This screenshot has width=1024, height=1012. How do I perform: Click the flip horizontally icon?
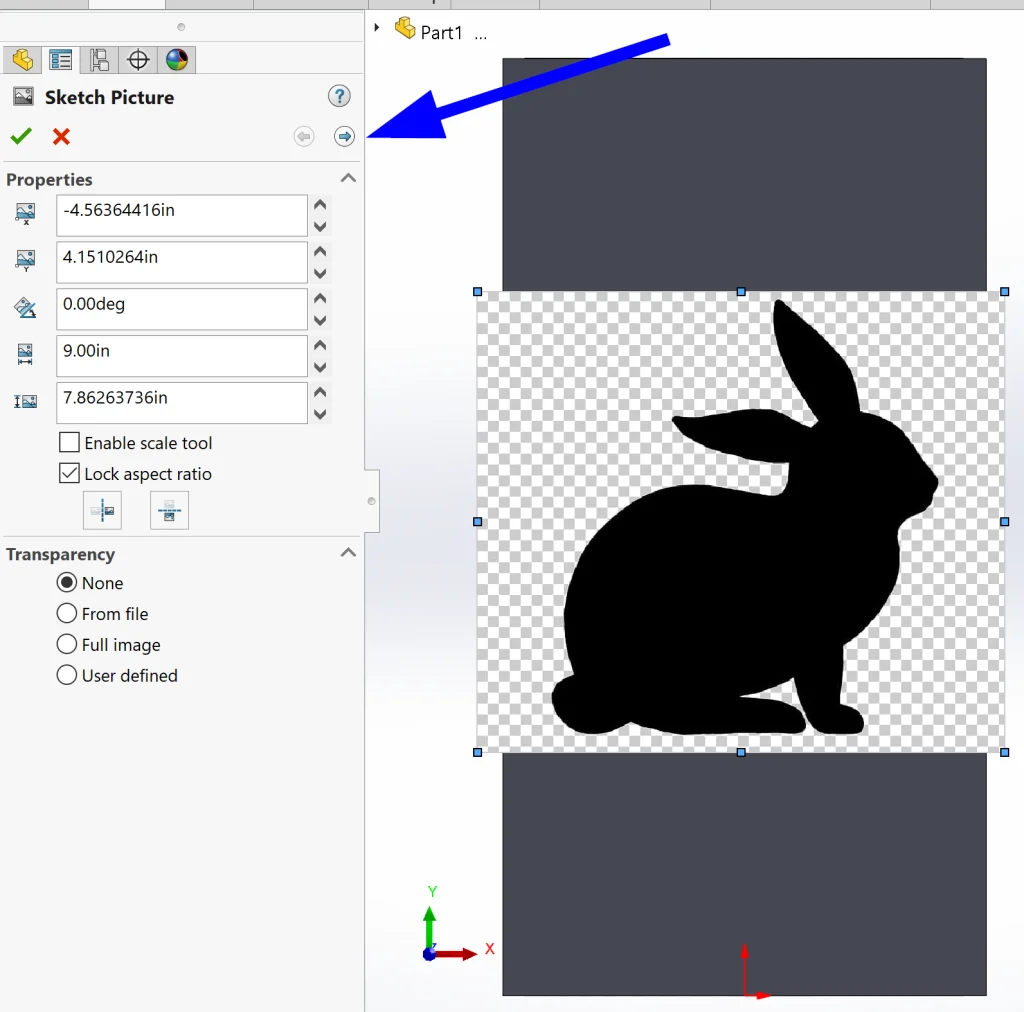click(x=103, y=511)
